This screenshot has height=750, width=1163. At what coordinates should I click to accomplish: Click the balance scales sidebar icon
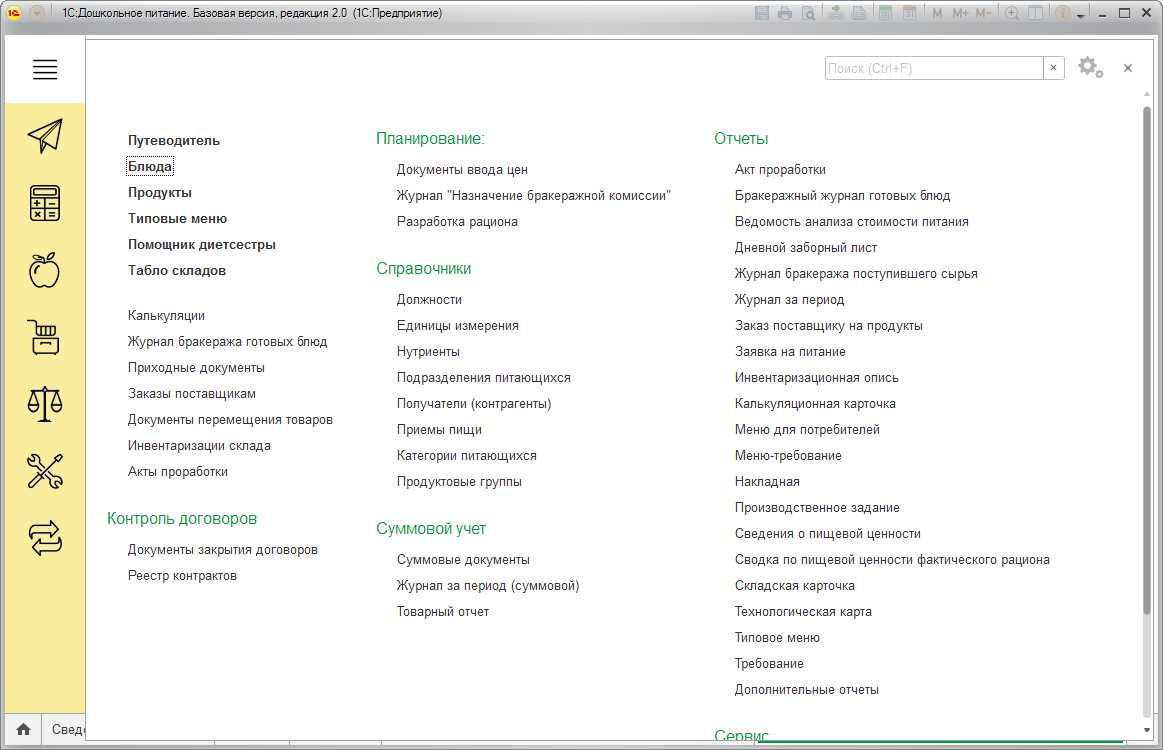[x=45, y=404]
